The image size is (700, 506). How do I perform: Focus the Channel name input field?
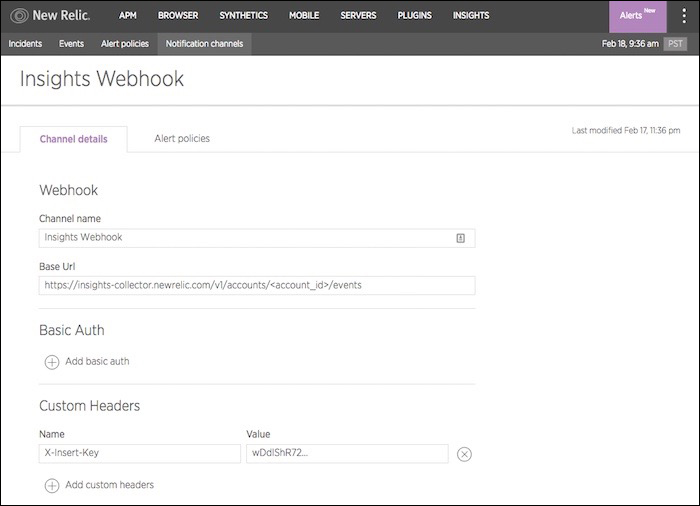(x=257, y=238)
